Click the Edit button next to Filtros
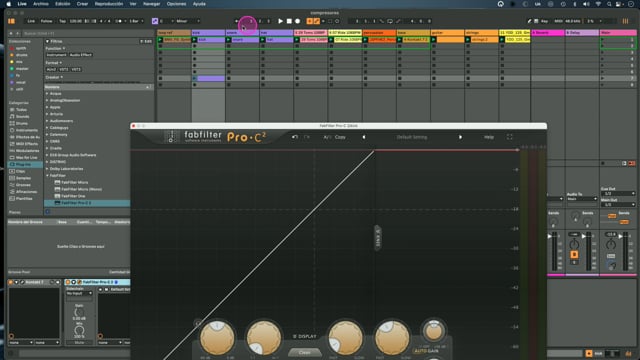This screenshot has height=360, width=640. pyautogui.click(x=146, y=41)
